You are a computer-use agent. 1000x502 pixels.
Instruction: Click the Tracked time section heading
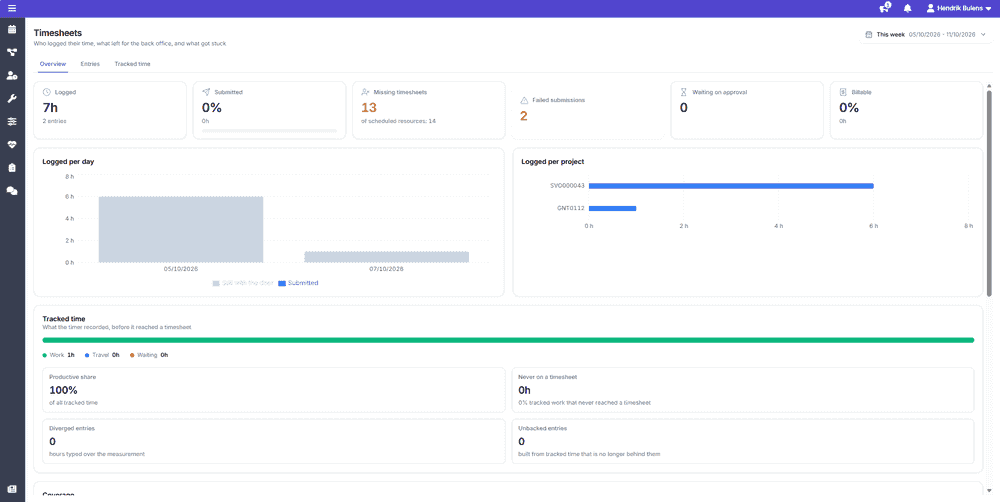tap(64, 318)
